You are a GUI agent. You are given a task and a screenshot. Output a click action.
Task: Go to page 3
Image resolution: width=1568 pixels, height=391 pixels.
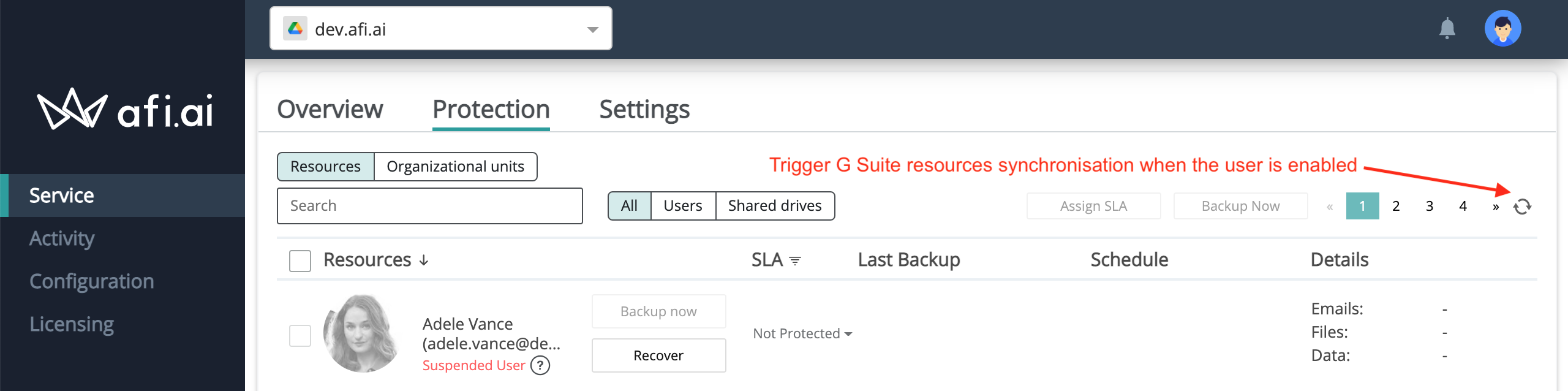1430,206
